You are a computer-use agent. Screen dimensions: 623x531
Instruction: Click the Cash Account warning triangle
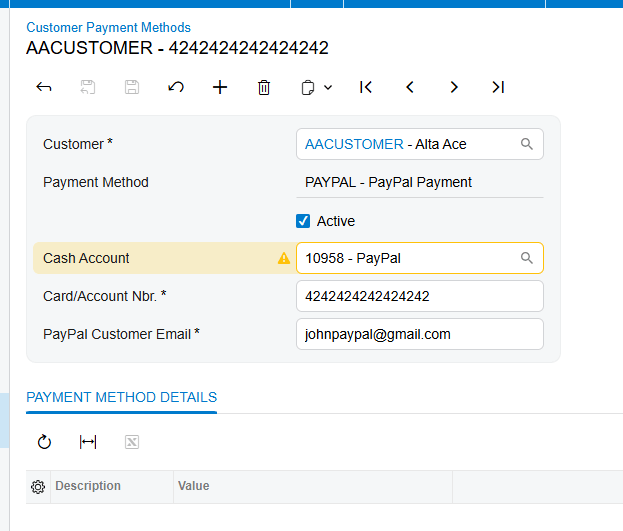pyautogui.click(x=284, y=258)
